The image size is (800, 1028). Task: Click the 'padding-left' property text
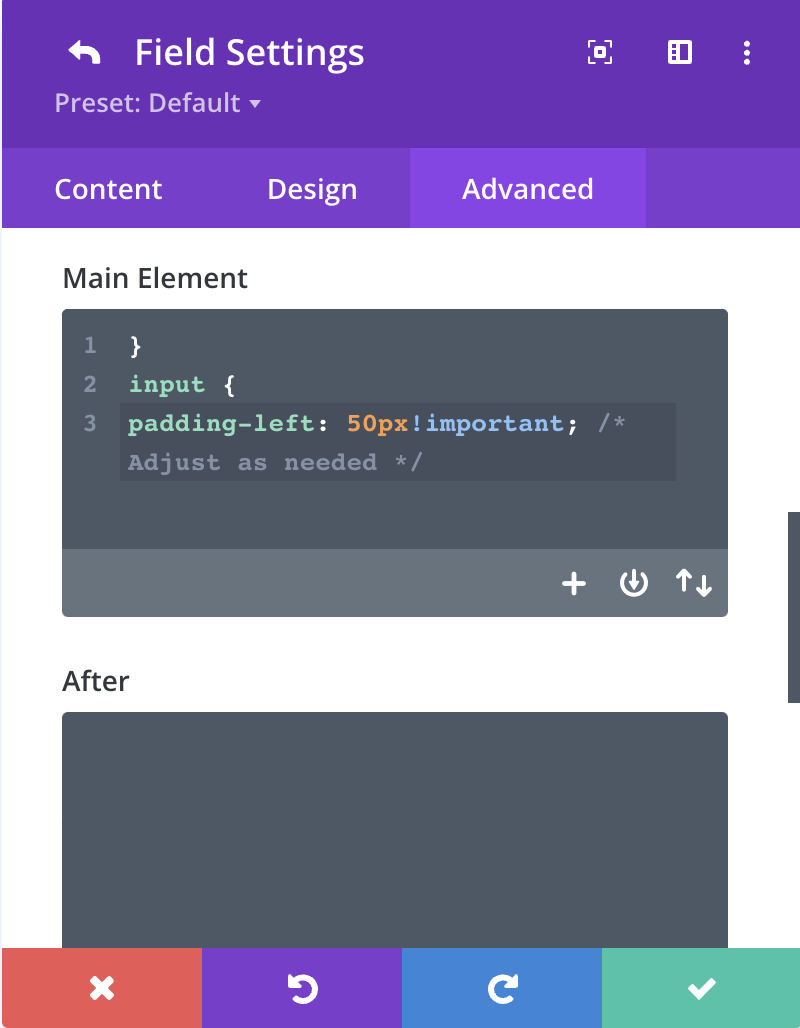[x=221, y=424]
